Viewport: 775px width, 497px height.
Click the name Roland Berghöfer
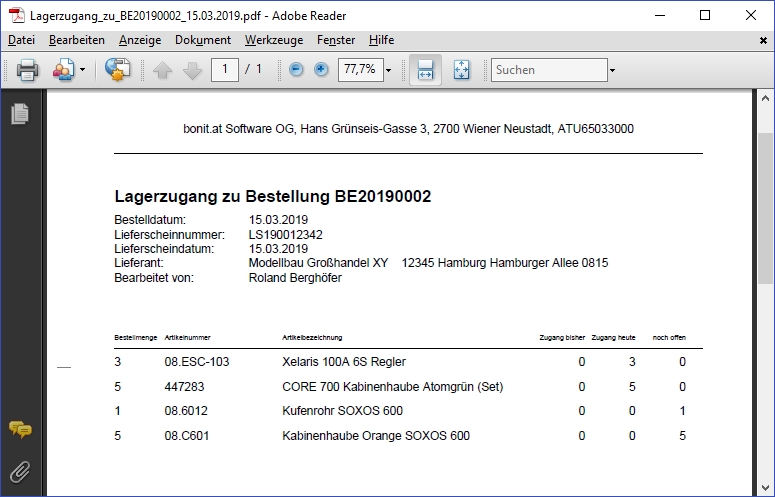tap(295, 278)
